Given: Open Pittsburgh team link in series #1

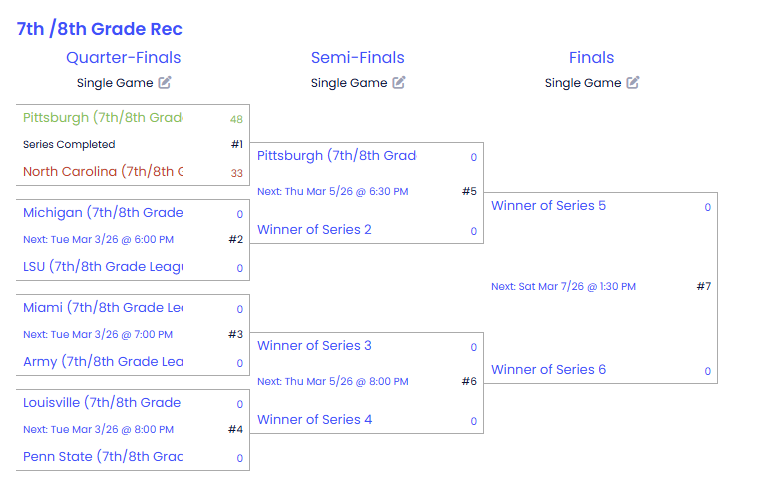Looking at the screenshot, I should pos(102,118).
